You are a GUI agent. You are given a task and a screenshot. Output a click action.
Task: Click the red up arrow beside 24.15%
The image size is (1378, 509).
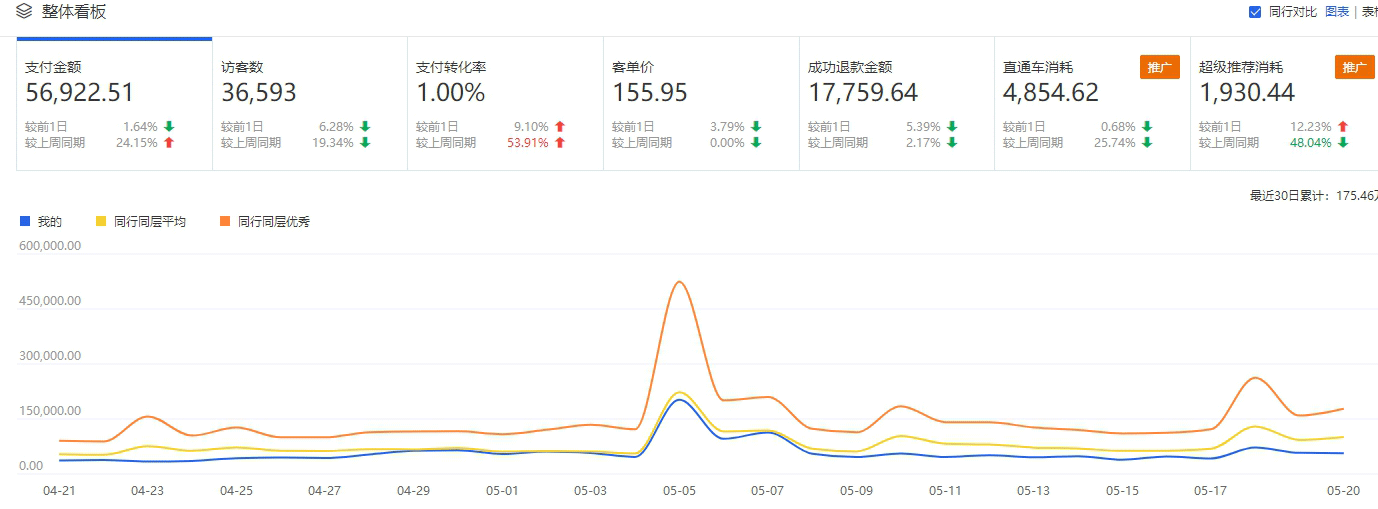[x=169, y=143]
